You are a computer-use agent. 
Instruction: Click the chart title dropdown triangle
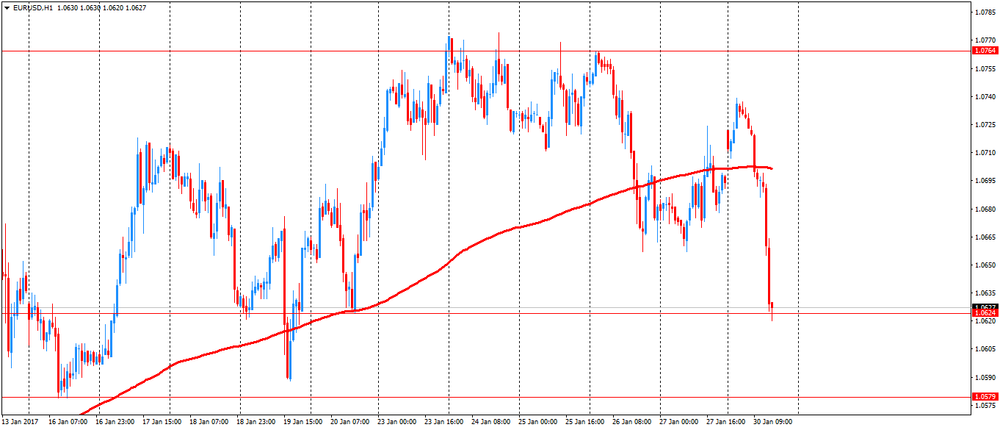click(x=6, y=8)
